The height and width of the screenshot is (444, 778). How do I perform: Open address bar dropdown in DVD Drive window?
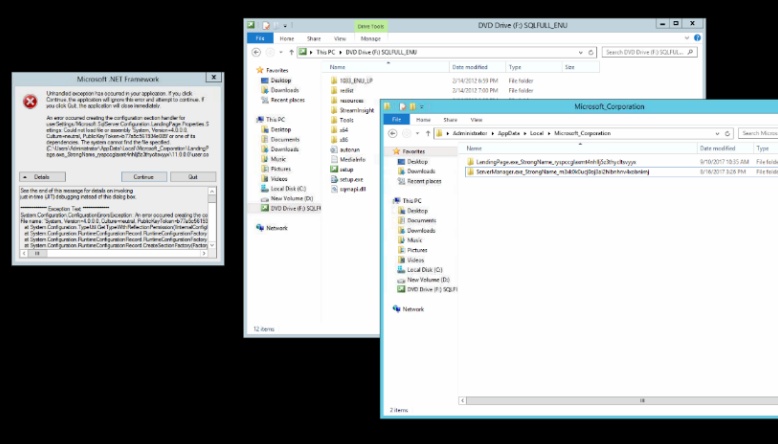click(581, 52)
